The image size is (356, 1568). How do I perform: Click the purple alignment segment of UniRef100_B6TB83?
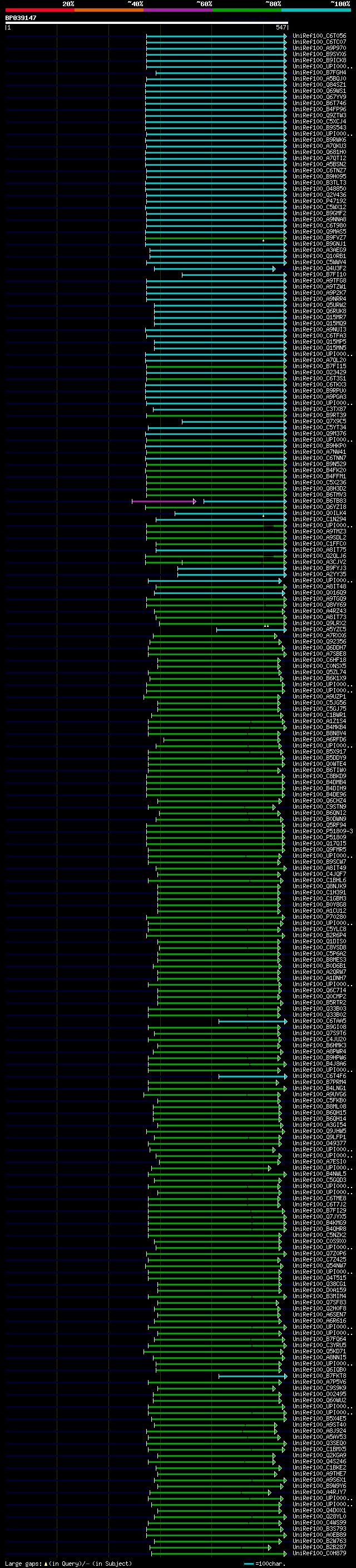tap(164, 502)
